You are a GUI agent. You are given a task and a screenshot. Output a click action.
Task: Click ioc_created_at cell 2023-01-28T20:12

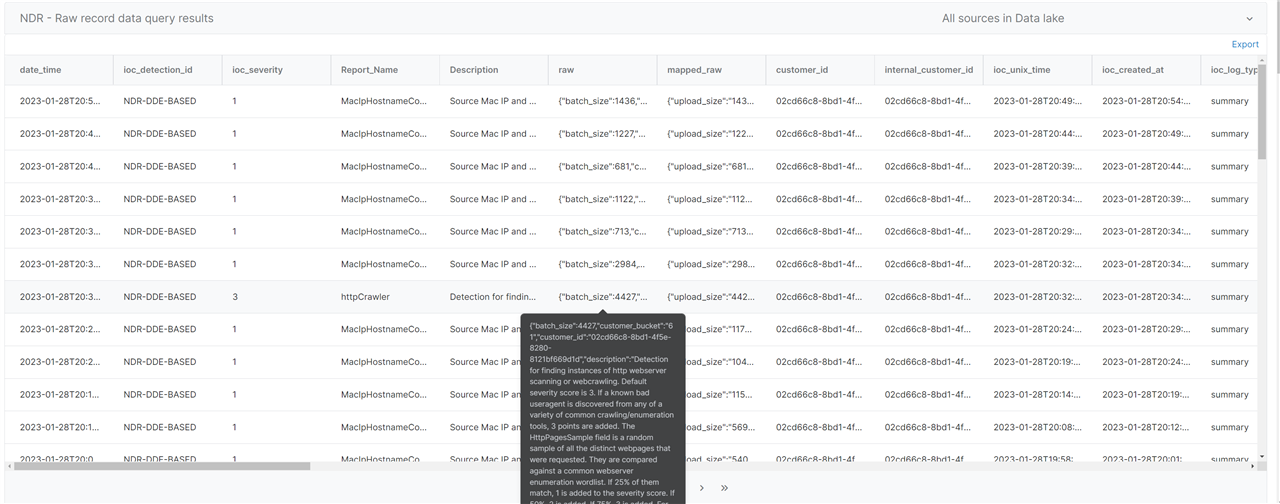(x=1146, y=427)
